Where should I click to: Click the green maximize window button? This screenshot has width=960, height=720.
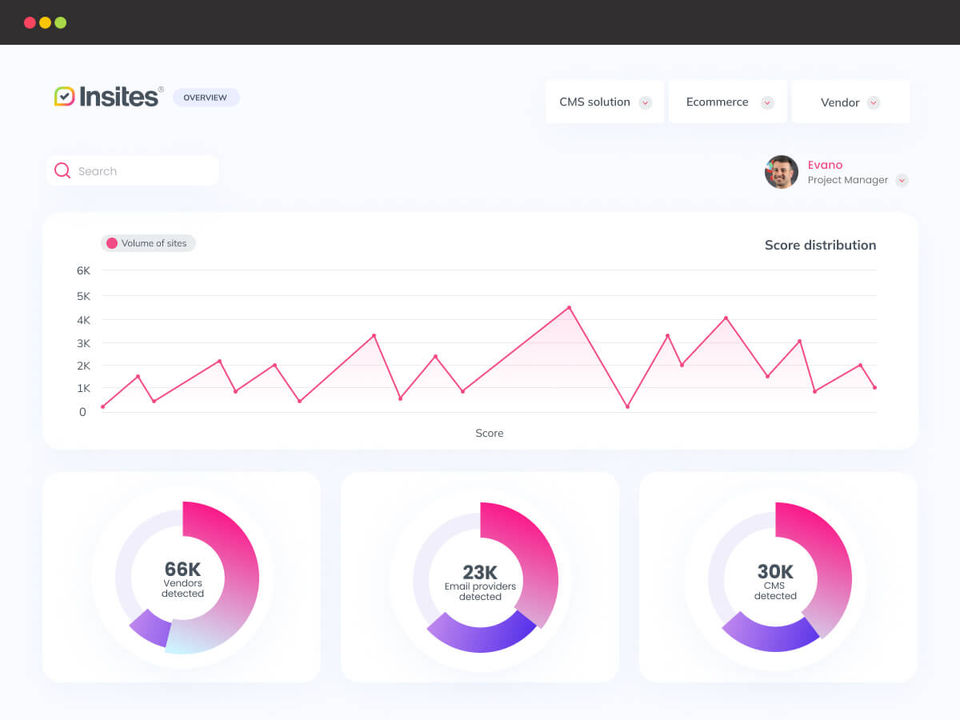tap(60, 23)
